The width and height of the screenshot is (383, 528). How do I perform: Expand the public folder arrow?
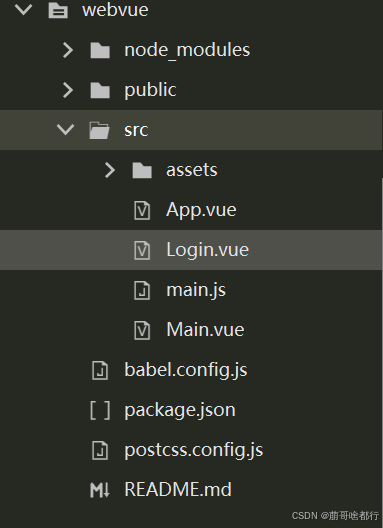point(68,90)
